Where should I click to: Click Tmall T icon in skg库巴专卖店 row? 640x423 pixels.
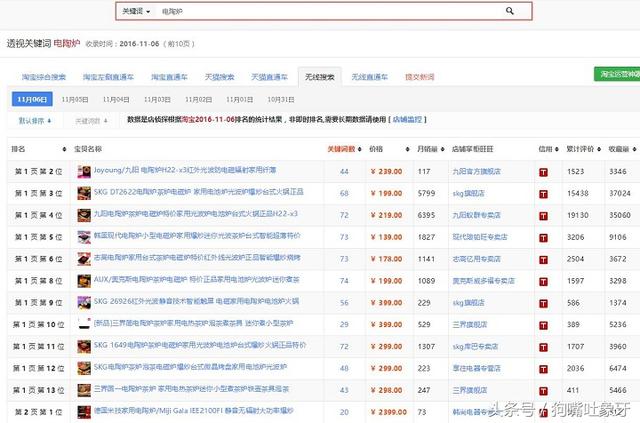click(x=543, y=347)
